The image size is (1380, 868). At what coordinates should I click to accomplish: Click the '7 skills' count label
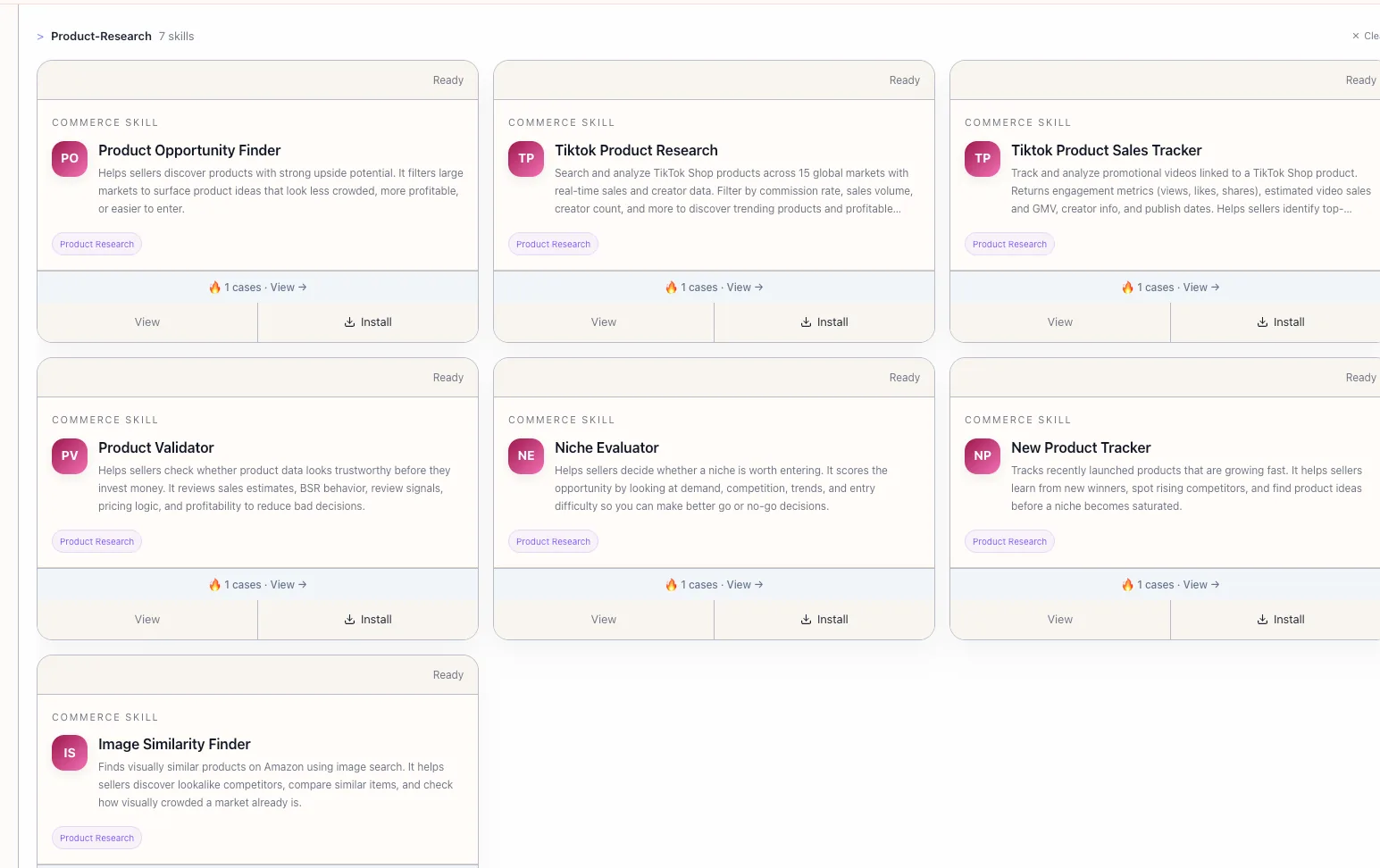point(176,37)
